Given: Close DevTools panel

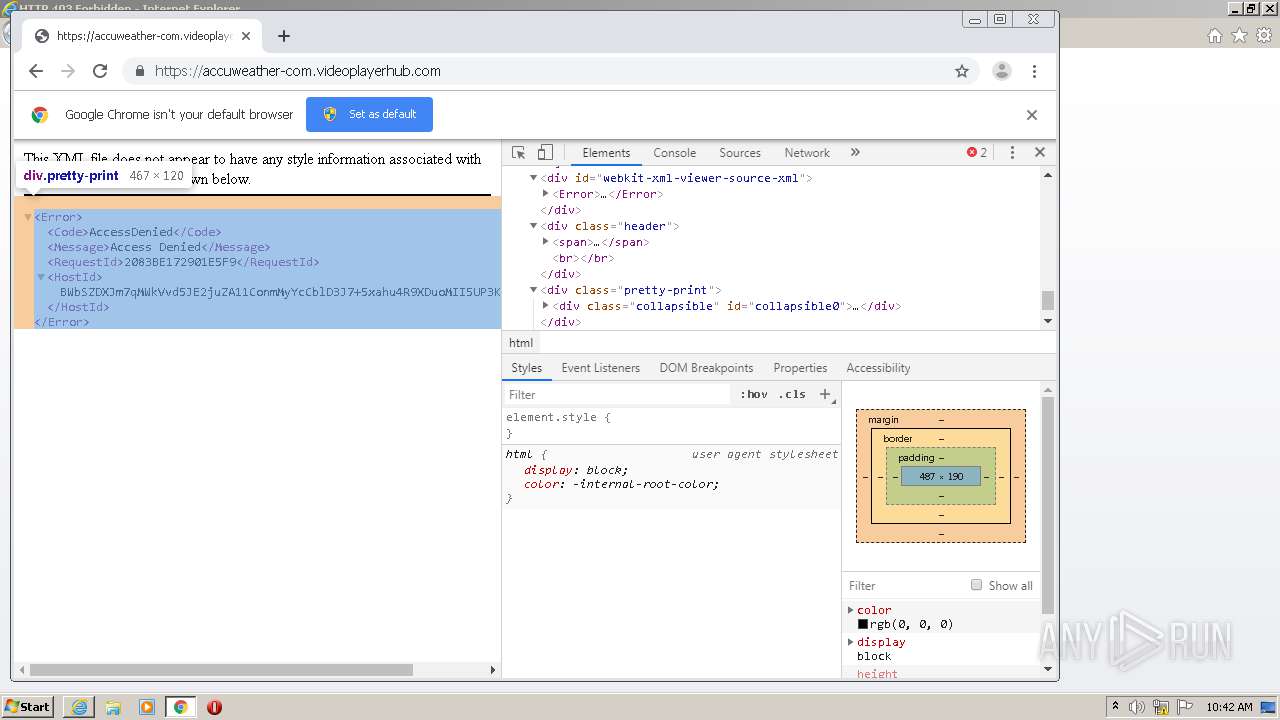Looking at the screenshot, I should pos(1040,153).
